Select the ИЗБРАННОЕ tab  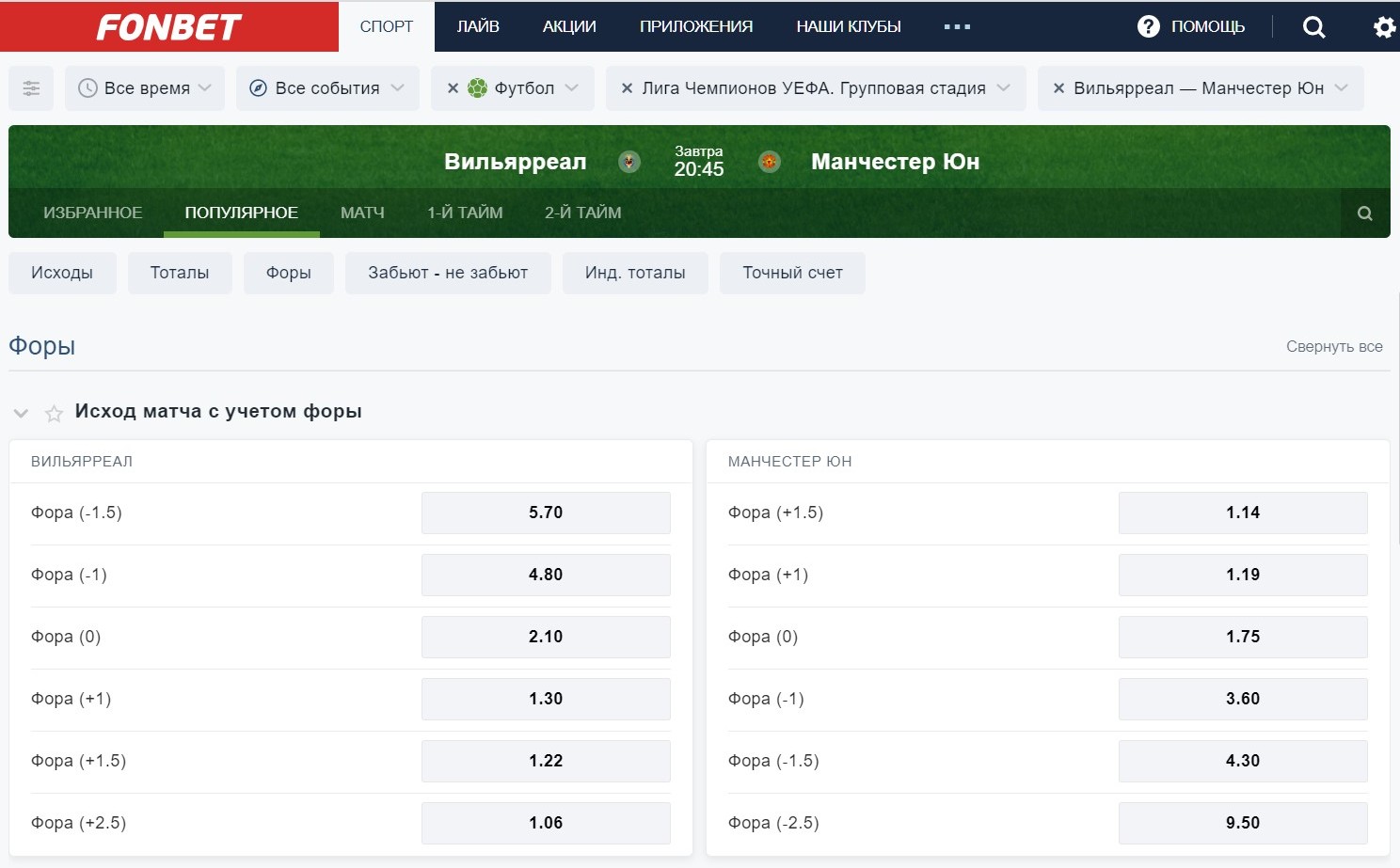[x=93, y=213]
